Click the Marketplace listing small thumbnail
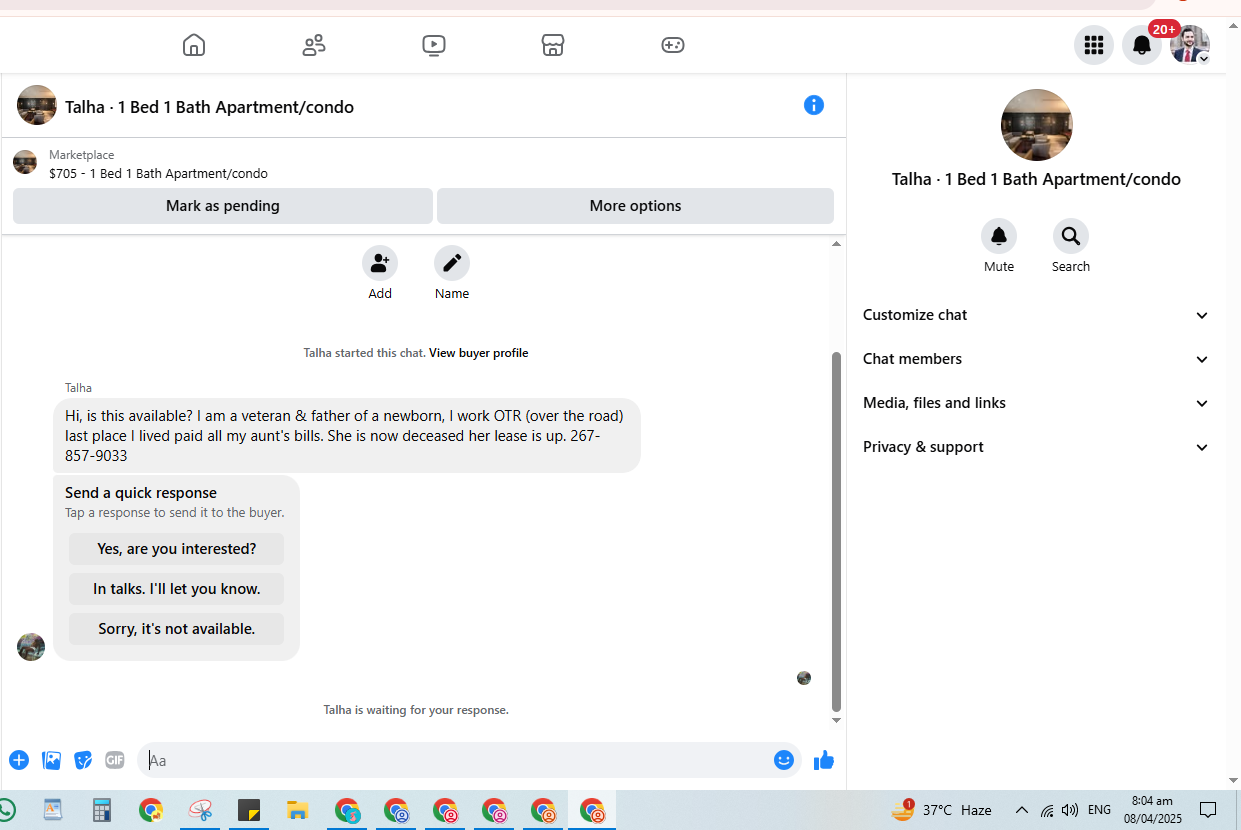 (x=25, y=162)
